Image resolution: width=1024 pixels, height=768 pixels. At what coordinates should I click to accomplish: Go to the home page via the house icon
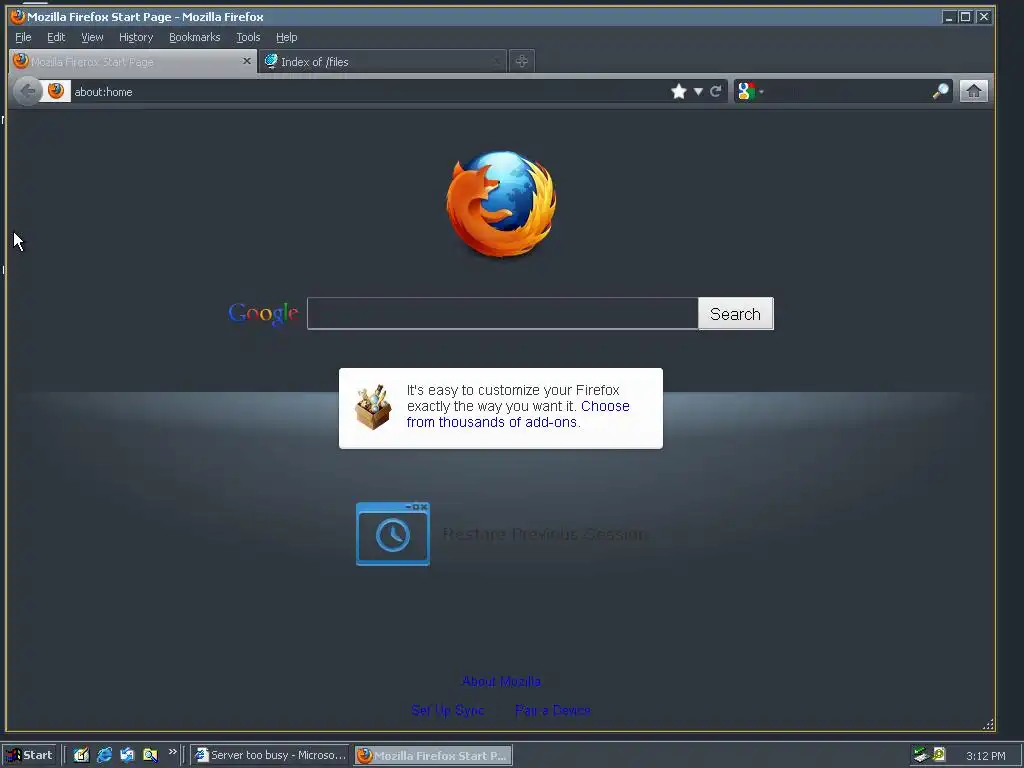[x=974, y=91]
